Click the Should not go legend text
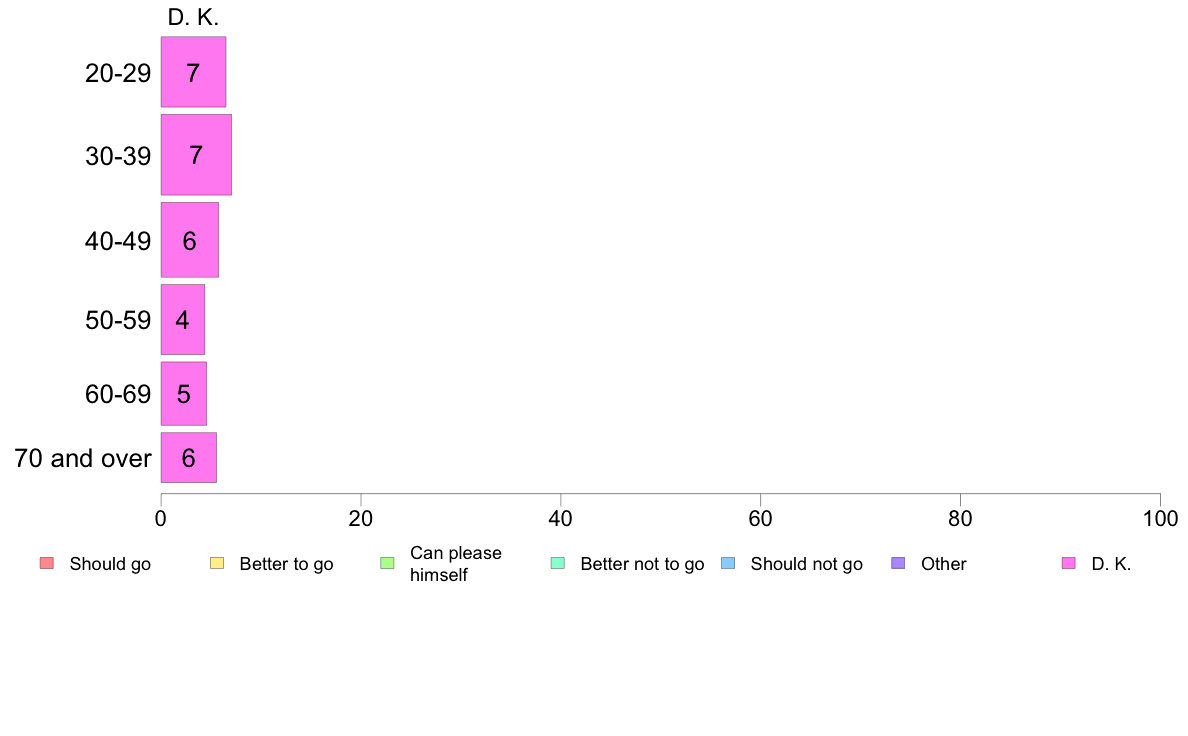The width and height of the screenshot is (1188, 736). point(807,564)
